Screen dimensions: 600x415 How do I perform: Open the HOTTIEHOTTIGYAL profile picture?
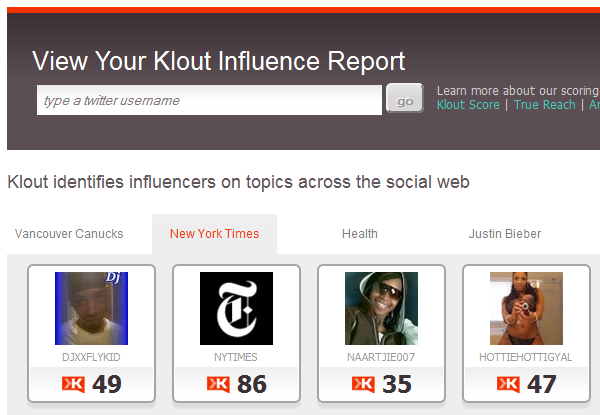(526, 308)
